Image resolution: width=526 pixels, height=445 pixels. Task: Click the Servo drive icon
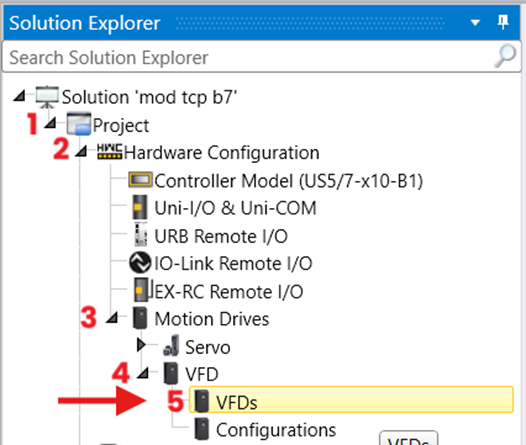(x=171, y=345)
